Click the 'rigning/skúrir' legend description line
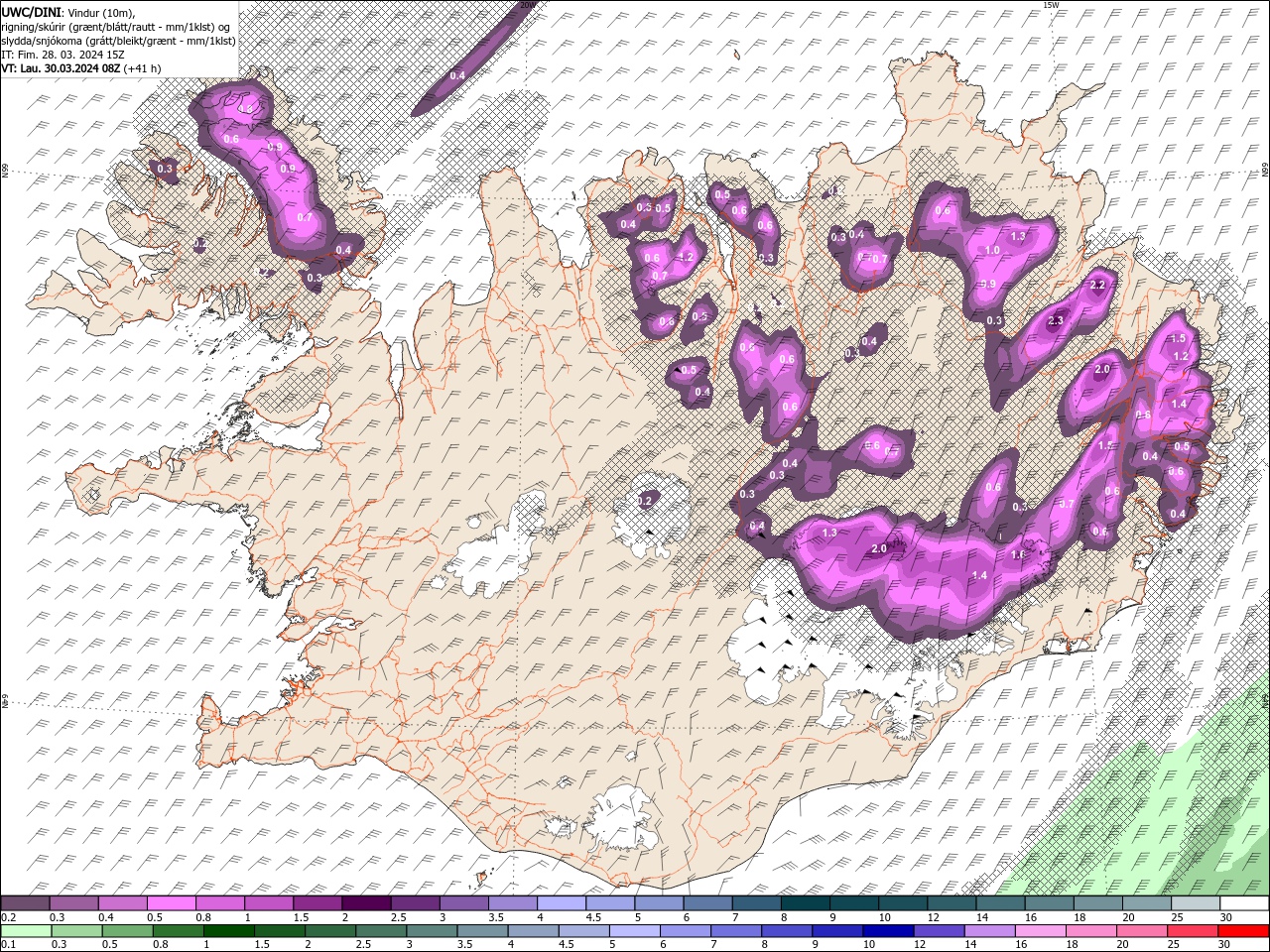The image size is (1270, 952). coord(114,26)
